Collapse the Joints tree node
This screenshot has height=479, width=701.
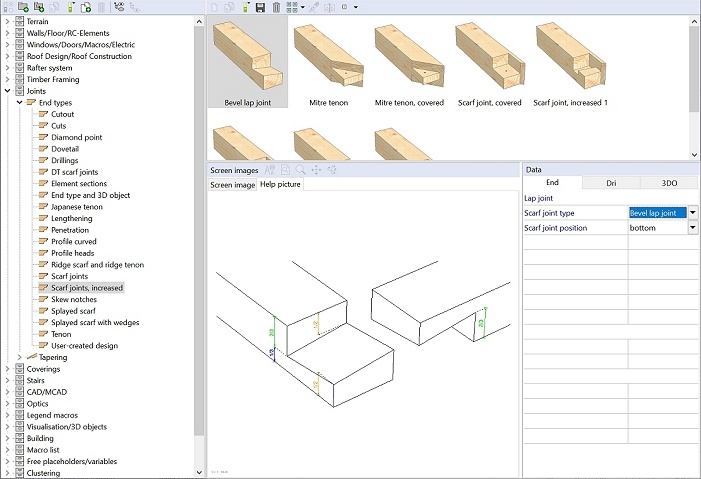7,91
